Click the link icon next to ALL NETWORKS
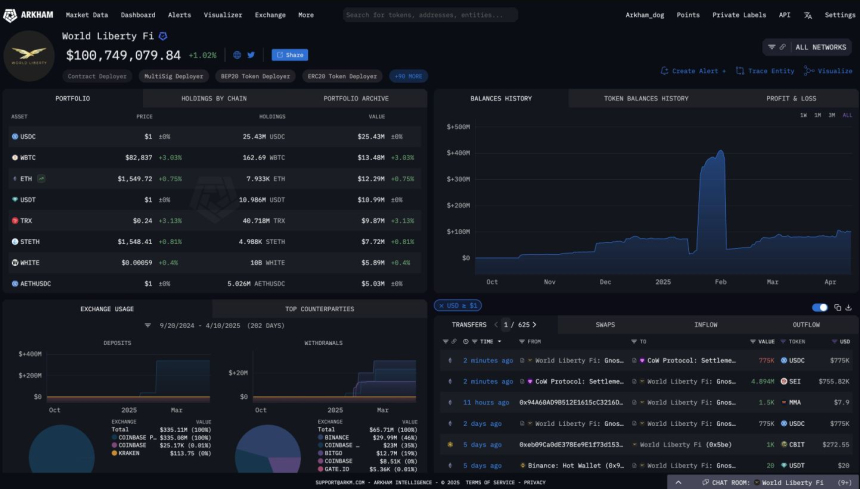Viewport: 860px width, 489px height. (x=783, y=47)
